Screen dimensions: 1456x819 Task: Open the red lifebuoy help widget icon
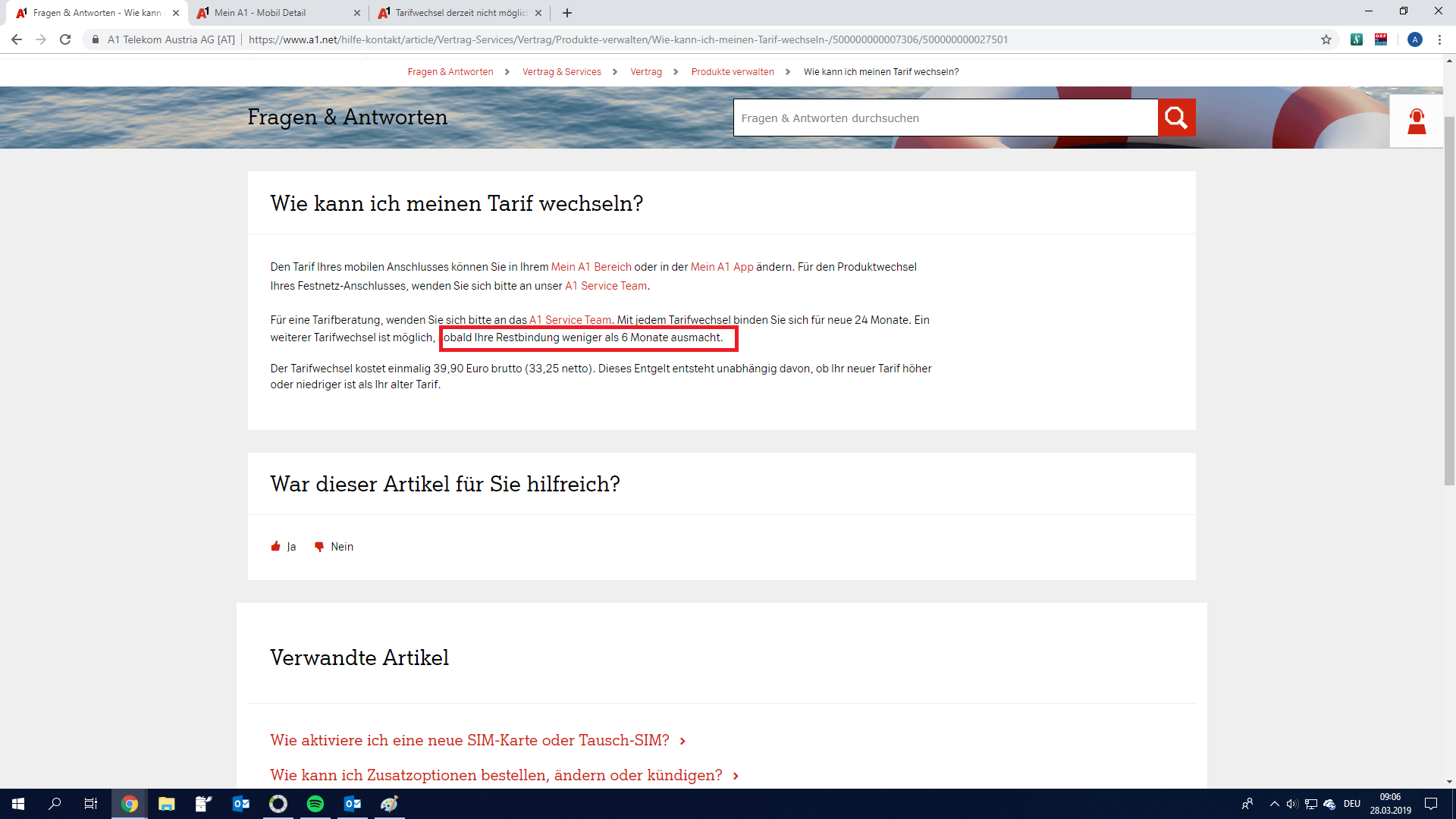tap(1416, 121)
